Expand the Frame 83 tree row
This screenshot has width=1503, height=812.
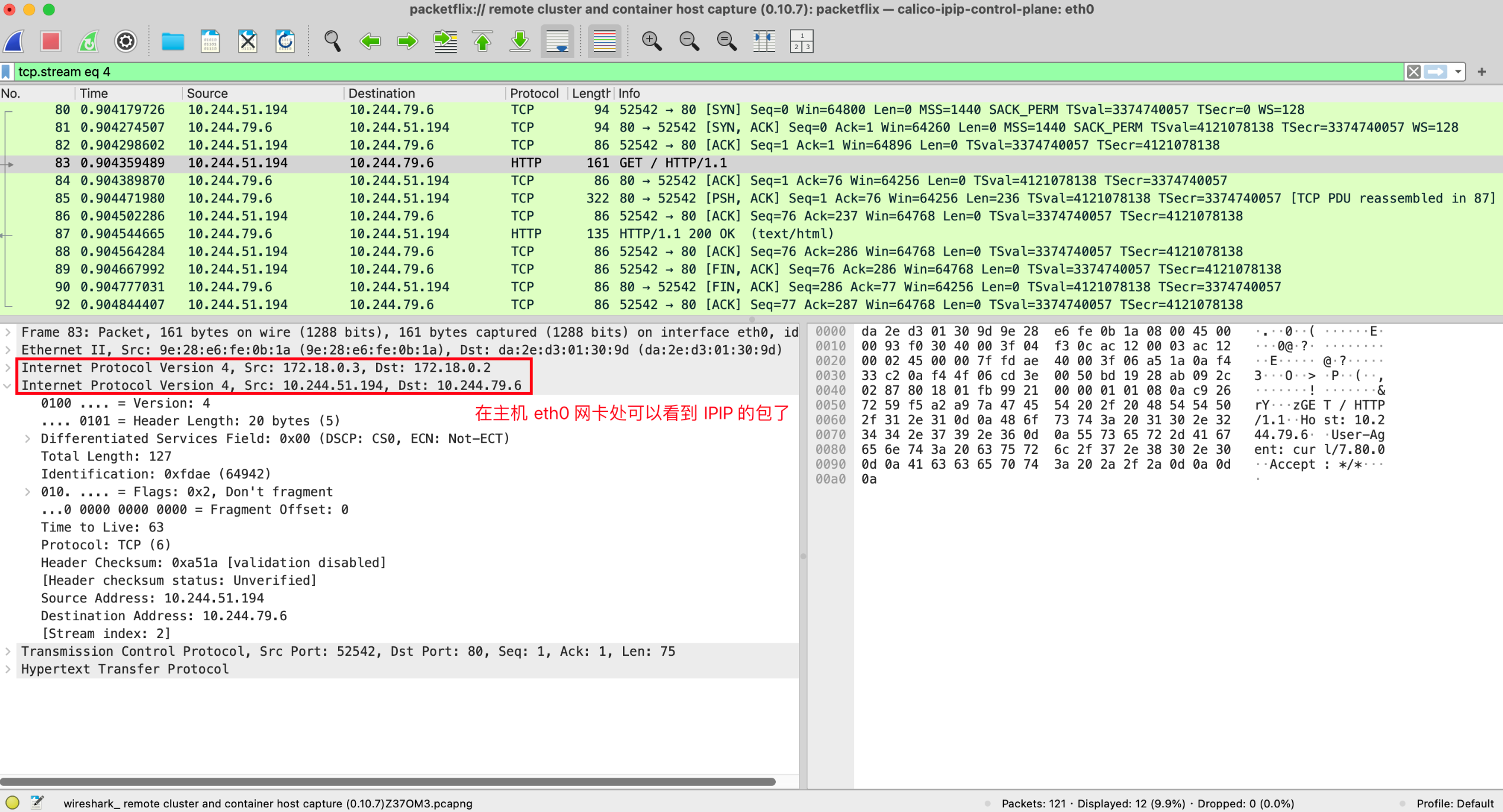8,332
